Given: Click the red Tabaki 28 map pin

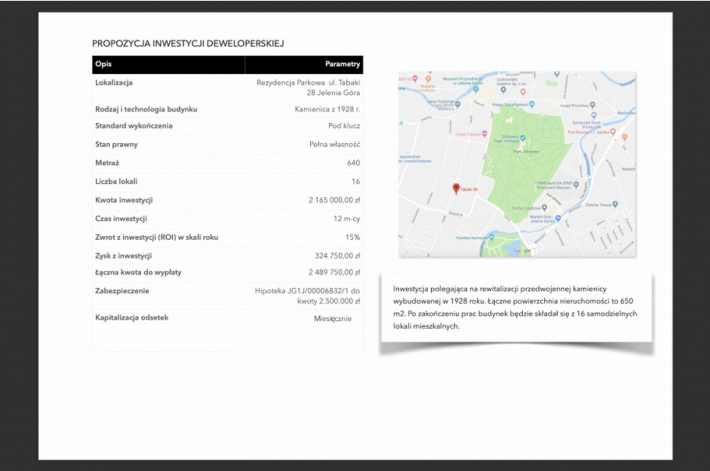Looking at the screenshot, I should tap(456, 188).
